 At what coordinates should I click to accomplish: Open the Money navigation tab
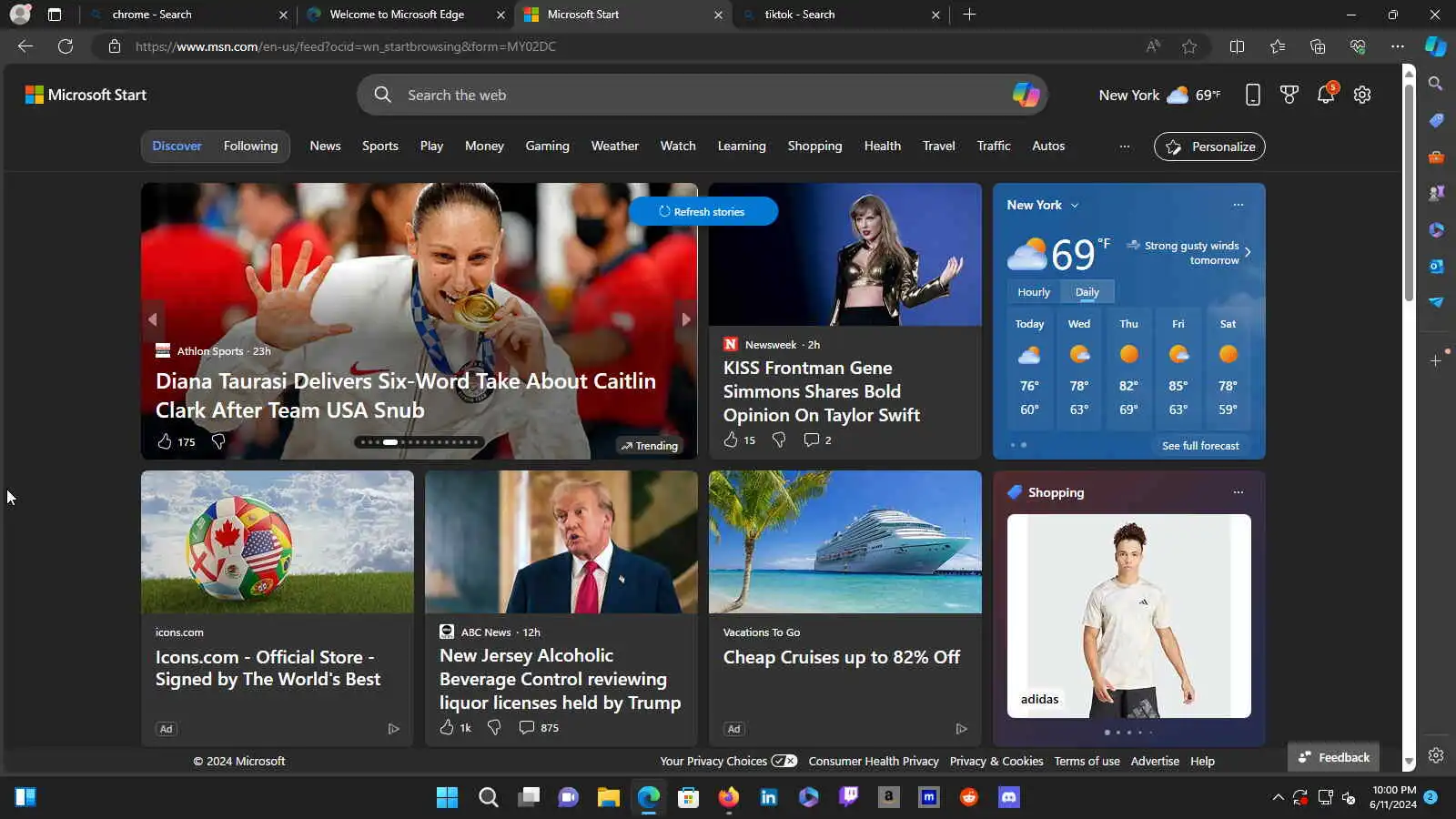[484, 146]
